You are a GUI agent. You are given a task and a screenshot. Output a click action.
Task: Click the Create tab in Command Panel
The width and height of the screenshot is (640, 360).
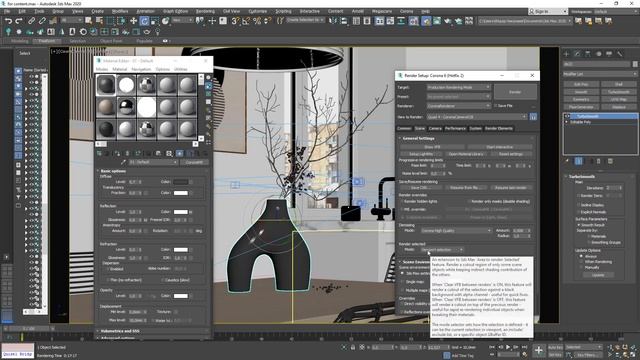pos(567,53)
